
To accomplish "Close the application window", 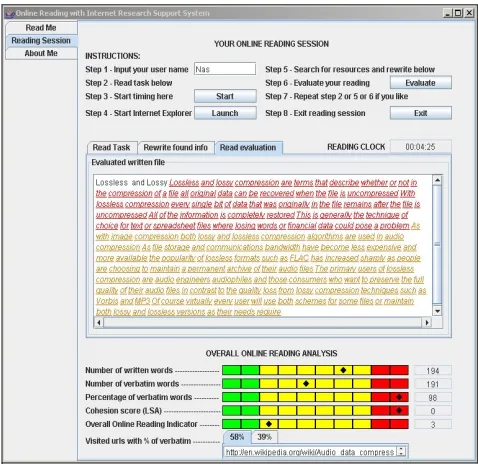I will pyautogui.click(x=469, y=13).
